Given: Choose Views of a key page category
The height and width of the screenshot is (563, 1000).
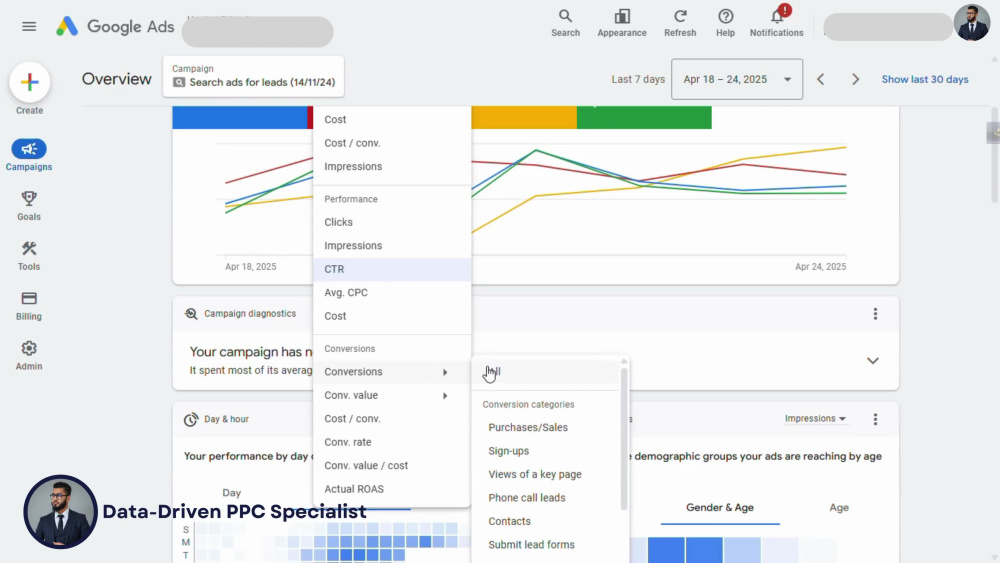Looking at the screenshot, I should (x=545, y=474).
